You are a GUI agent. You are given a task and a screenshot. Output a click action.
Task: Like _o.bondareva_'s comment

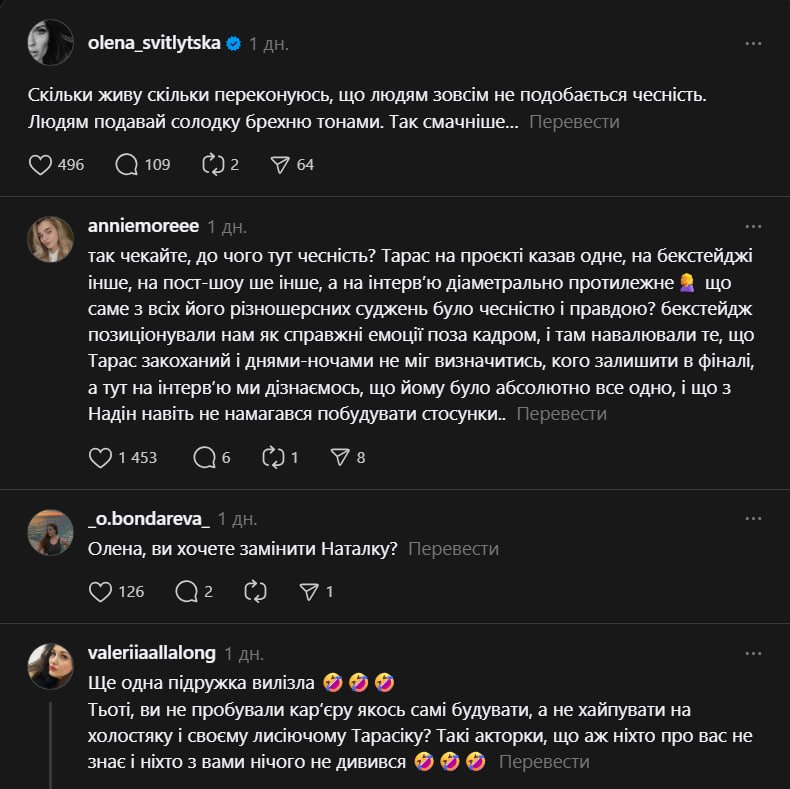100,591
